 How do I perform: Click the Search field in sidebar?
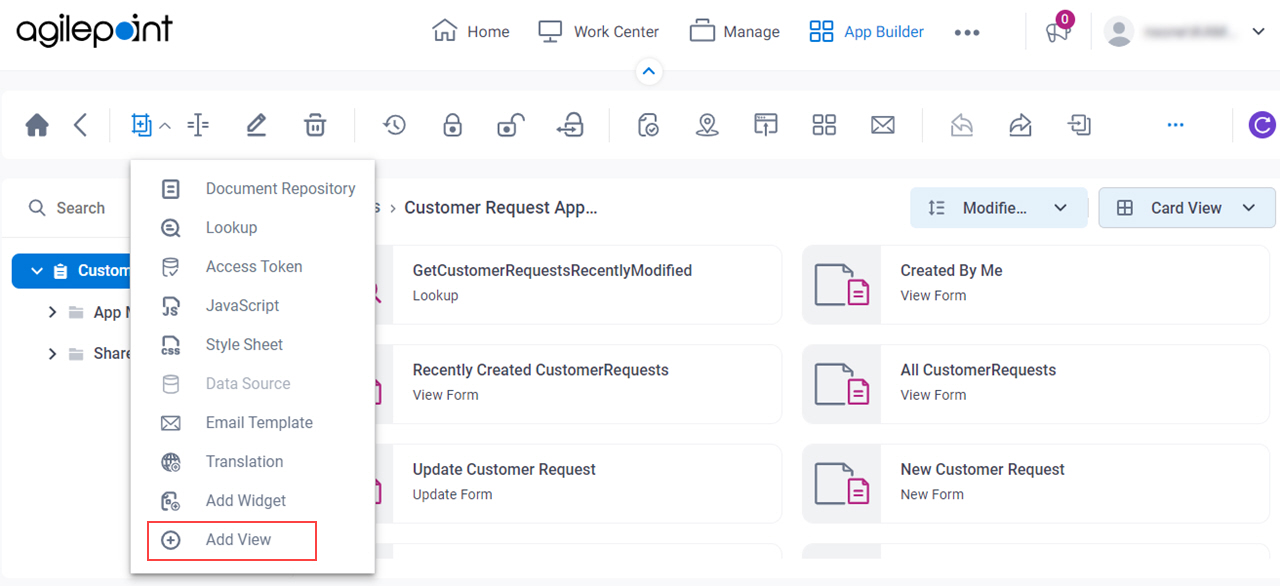pos(70,208)
